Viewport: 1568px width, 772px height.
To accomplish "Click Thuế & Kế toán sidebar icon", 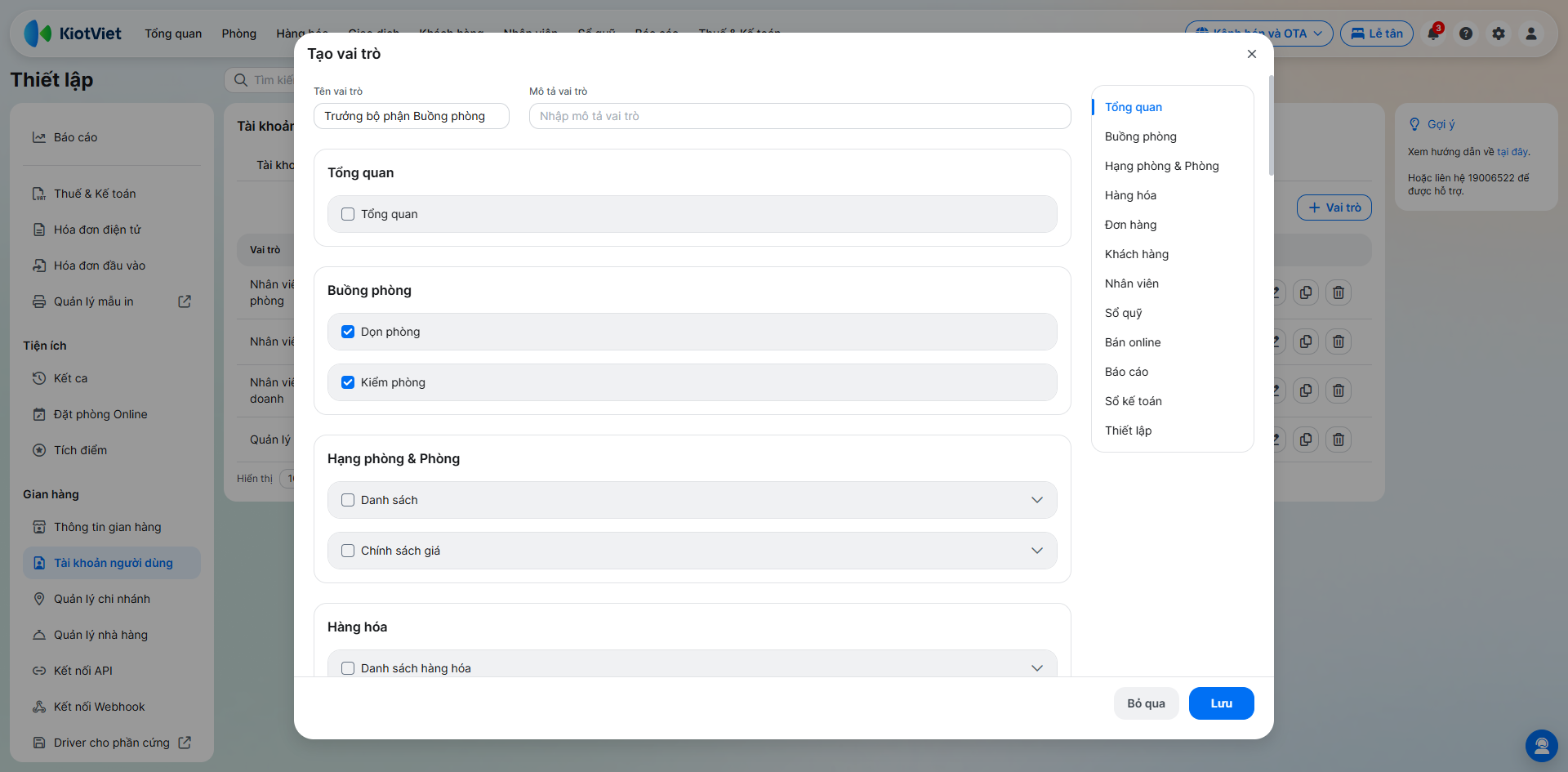I will pyautogui.click(x=39, y=194).
